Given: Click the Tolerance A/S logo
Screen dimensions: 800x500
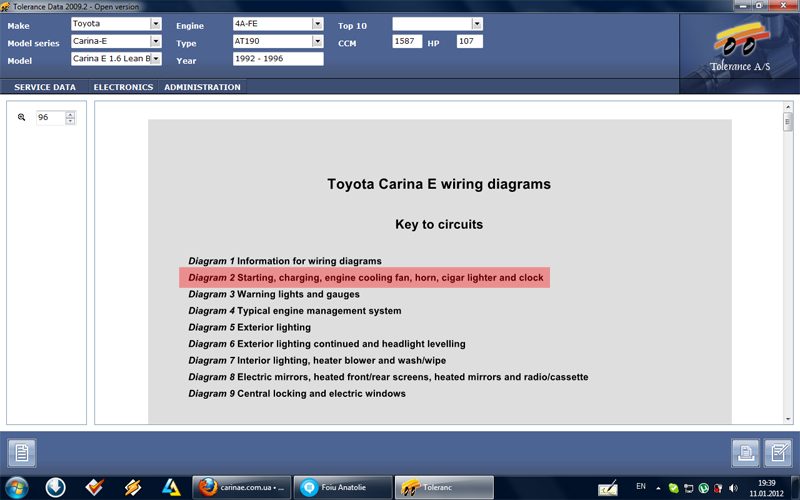Looking at the screenshot, I should [740, 47].
